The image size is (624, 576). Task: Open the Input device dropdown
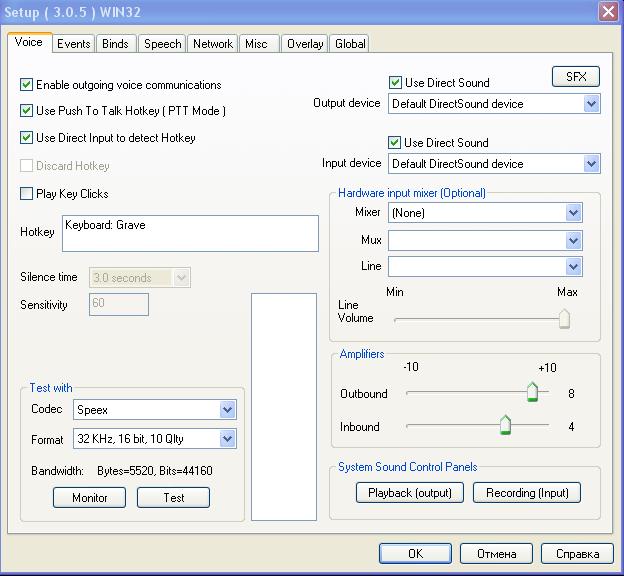click(x=591, y=164)
